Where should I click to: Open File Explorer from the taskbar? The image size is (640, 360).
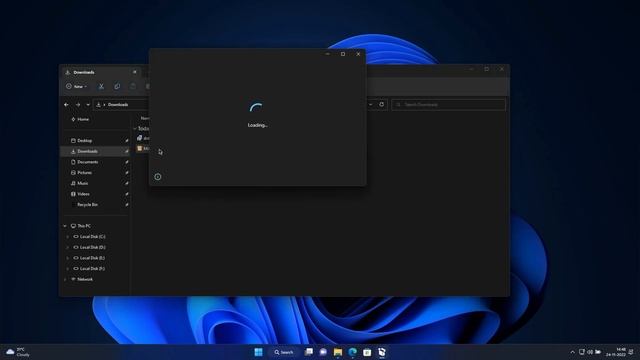(338, 352)
